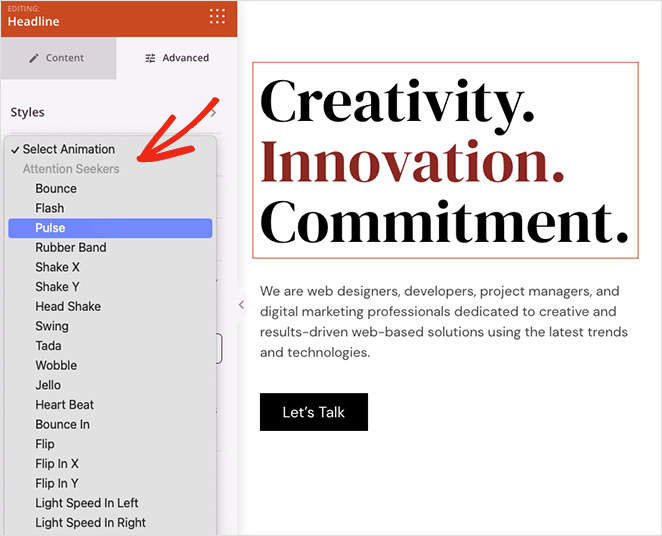Screen dimensions: 662x536
Task: Open the dotted grid menu icon
Action: pos(217,16)
